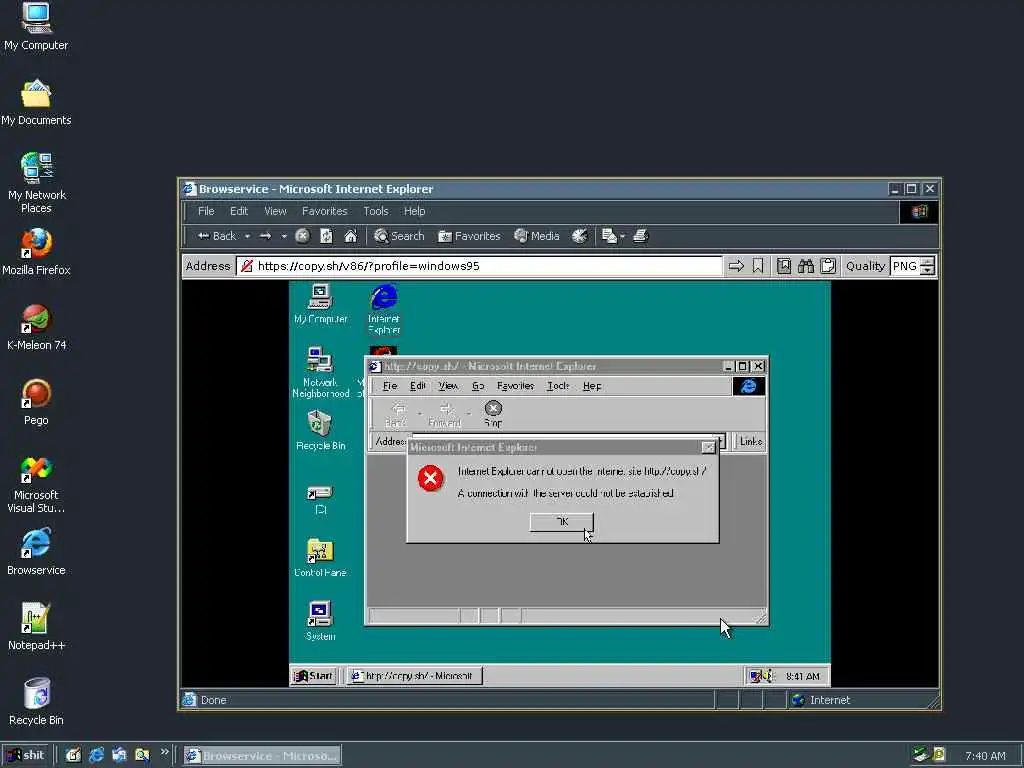Click the framed picture icon left of binoculars

[784, 266]
